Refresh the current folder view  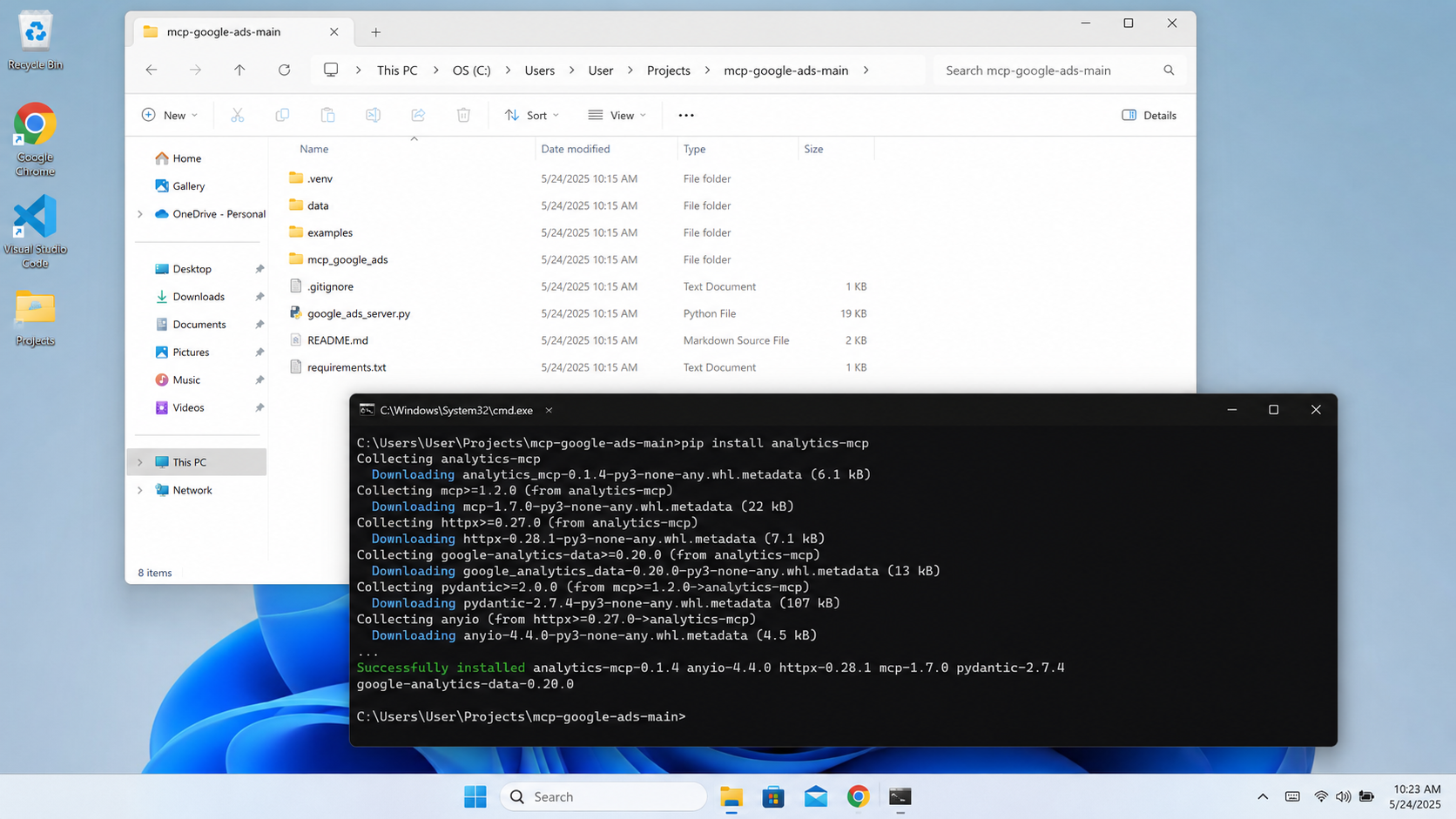click(284, 70)
